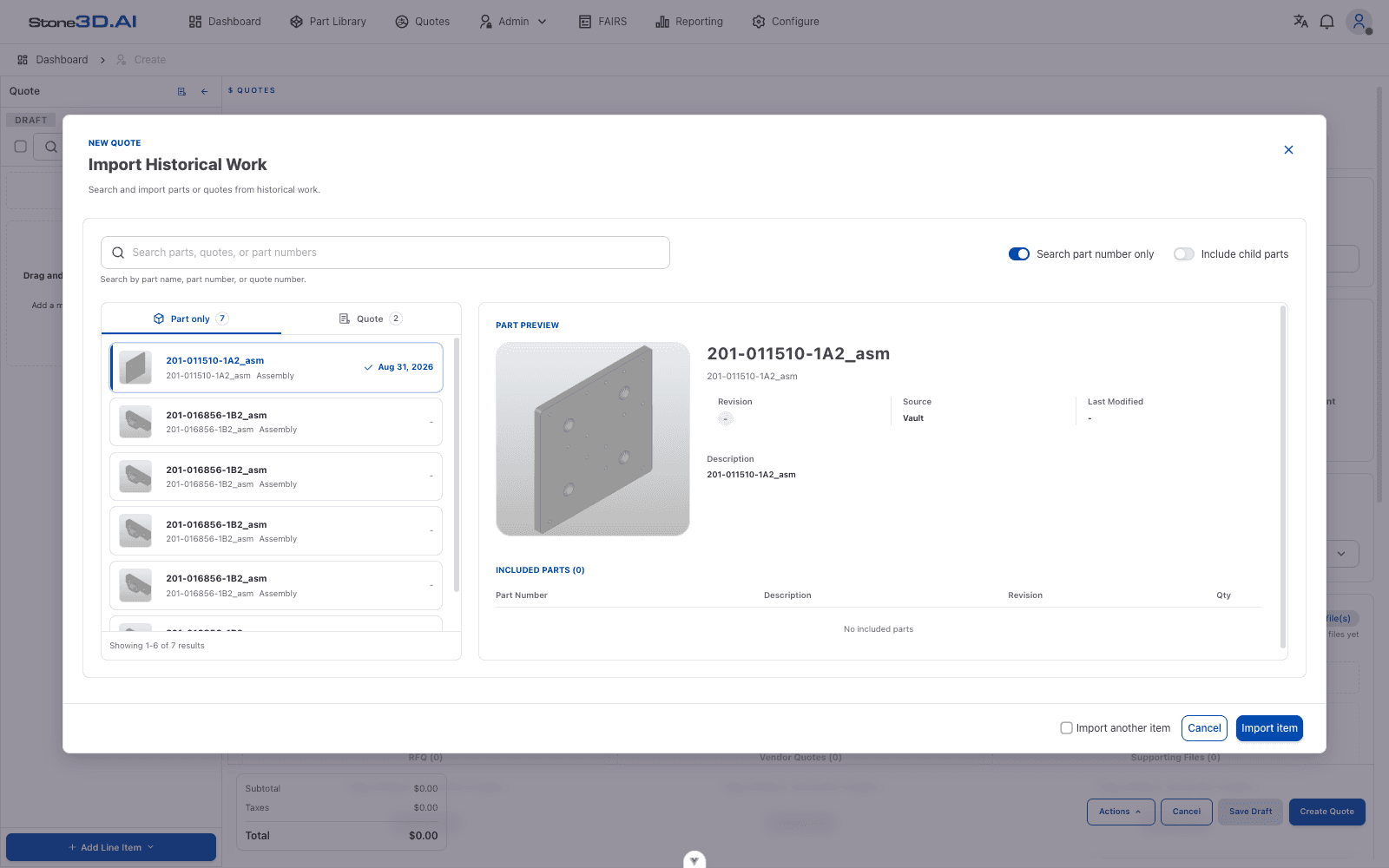Open the Configure nav item
This screenshot has height=868, width=1389.
pos(786,22)
